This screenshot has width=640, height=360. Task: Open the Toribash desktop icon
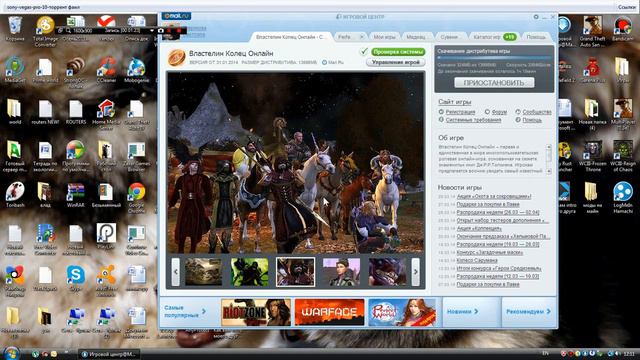(15, 195)
